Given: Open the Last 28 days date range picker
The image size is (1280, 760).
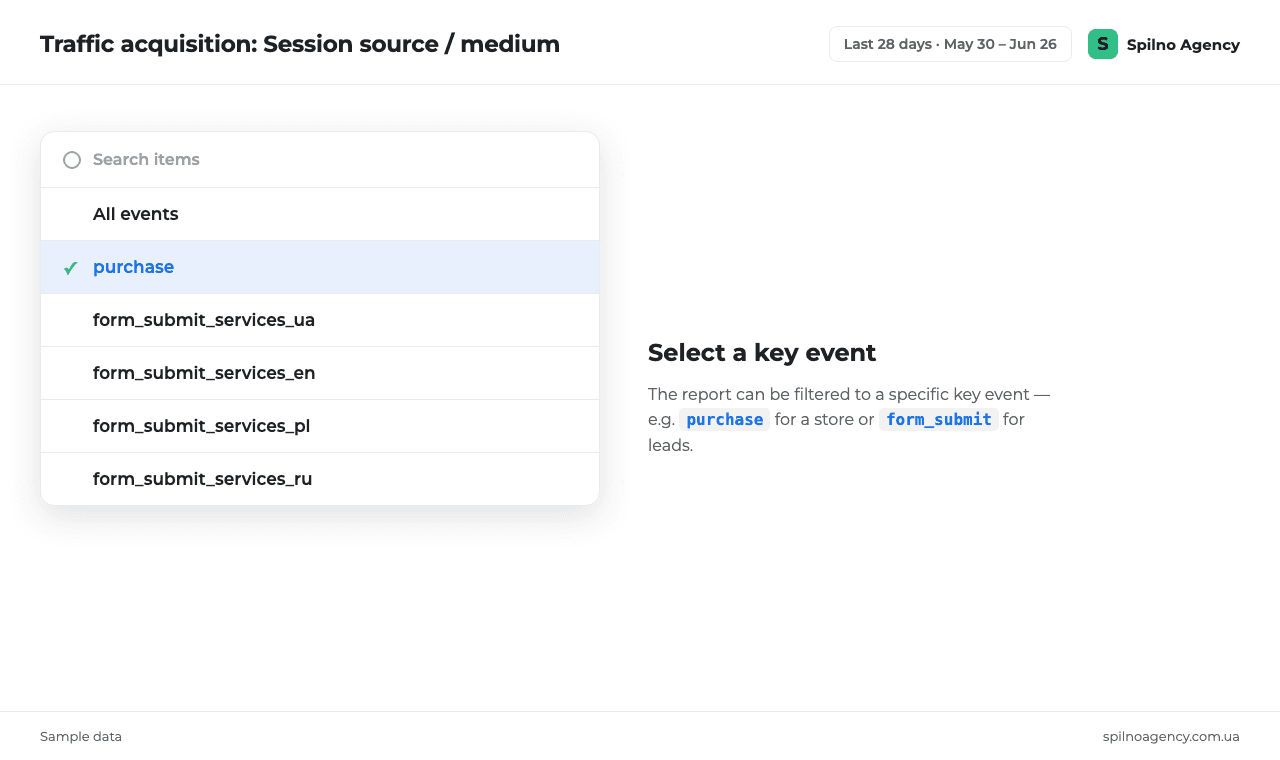Looking at the screenshot, I should 950,44.
